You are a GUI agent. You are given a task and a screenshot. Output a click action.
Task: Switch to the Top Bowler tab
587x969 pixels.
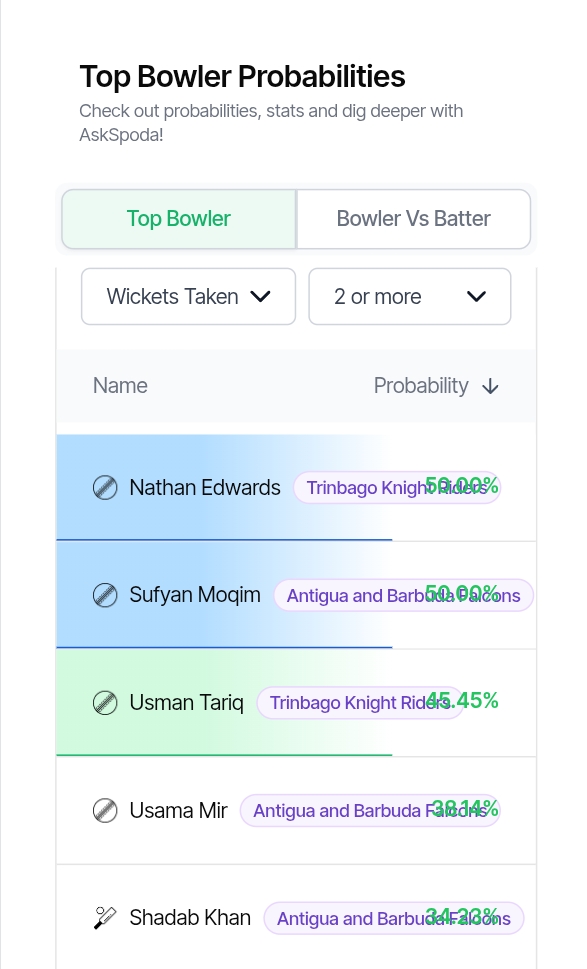(179, 219)
